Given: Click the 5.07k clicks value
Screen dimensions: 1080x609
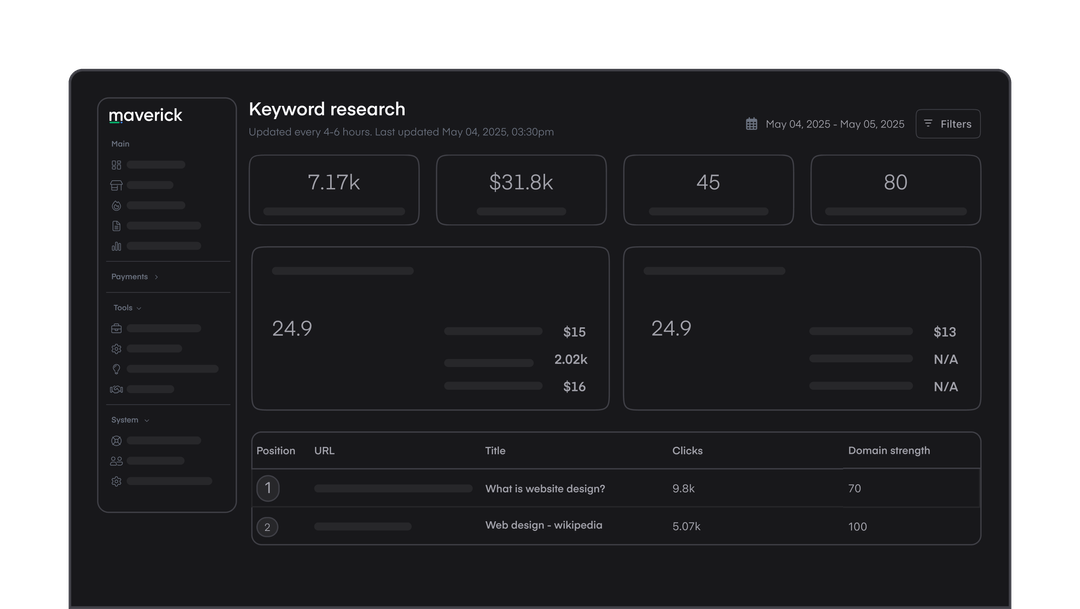Looking at the screenshot, I should pyautogui.click(x=687, y=526).
